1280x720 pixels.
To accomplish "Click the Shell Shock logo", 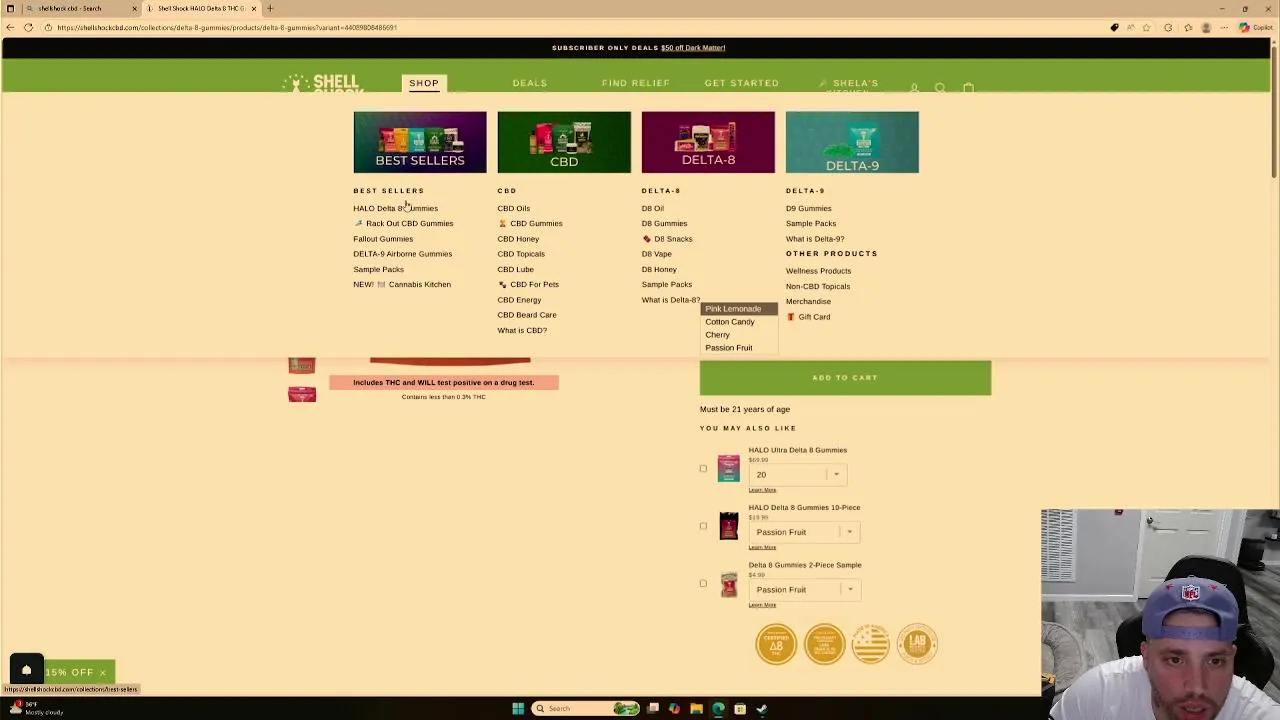I will pyautogui.click(x=322, y=84).
